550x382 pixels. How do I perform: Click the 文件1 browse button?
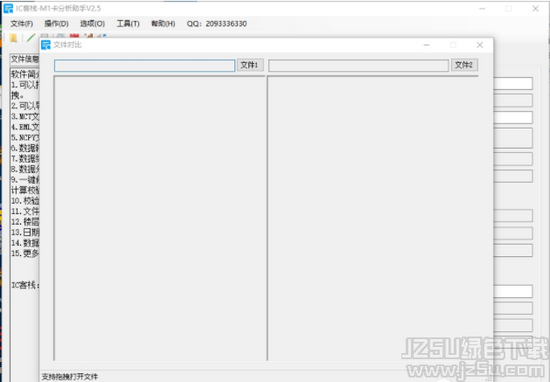(x=249, y=65)
